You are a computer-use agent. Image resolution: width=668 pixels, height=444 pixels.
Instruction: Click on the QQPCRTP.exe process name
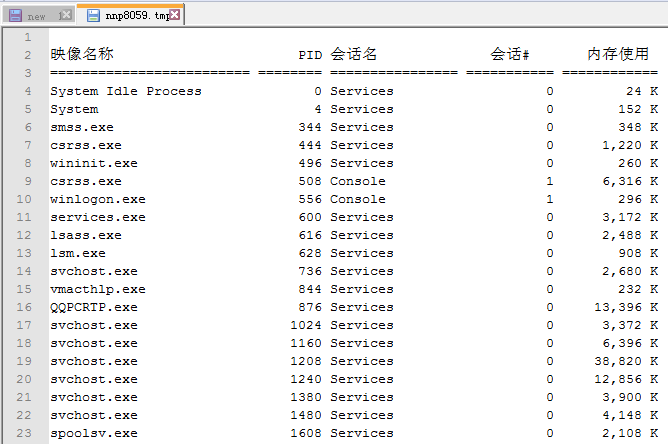(94, 307)
